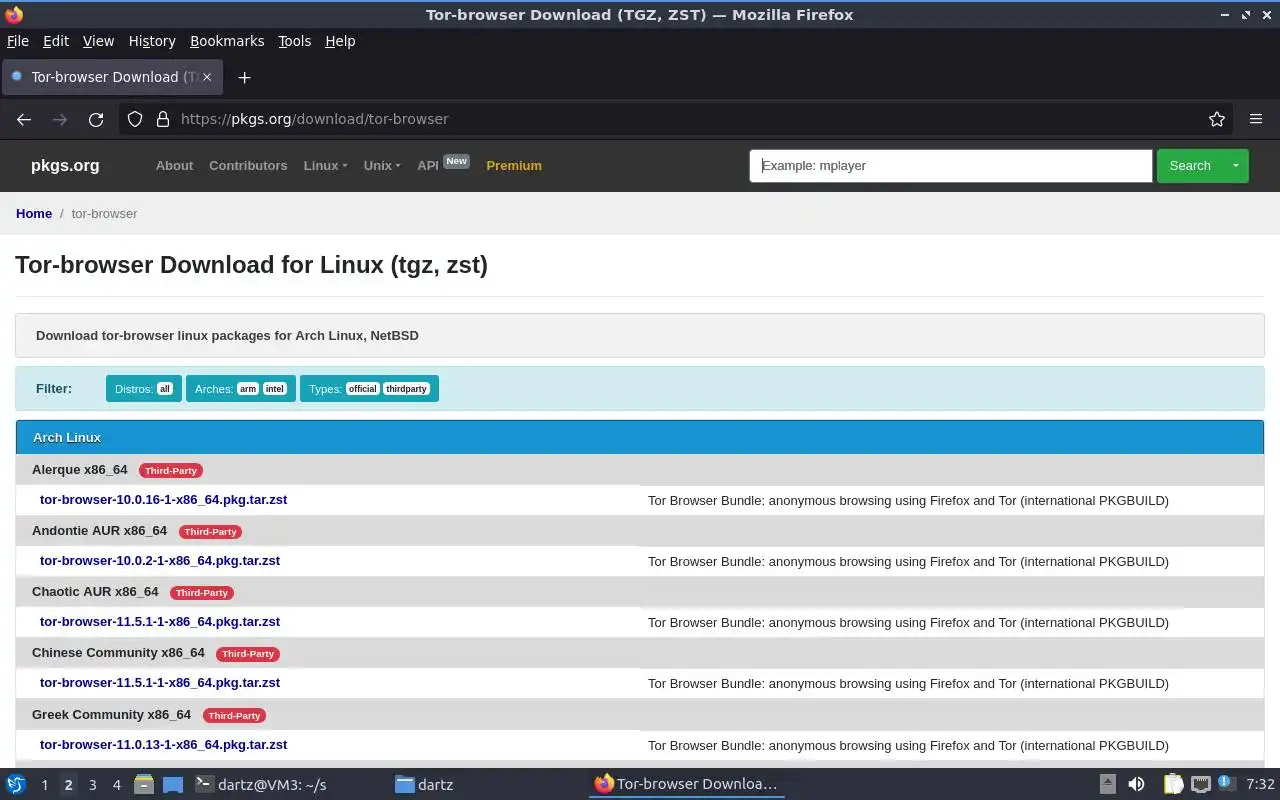The width and height of the screenshot is (1280, 800).
Task: Open the History menu
Action: click(152, 41)
